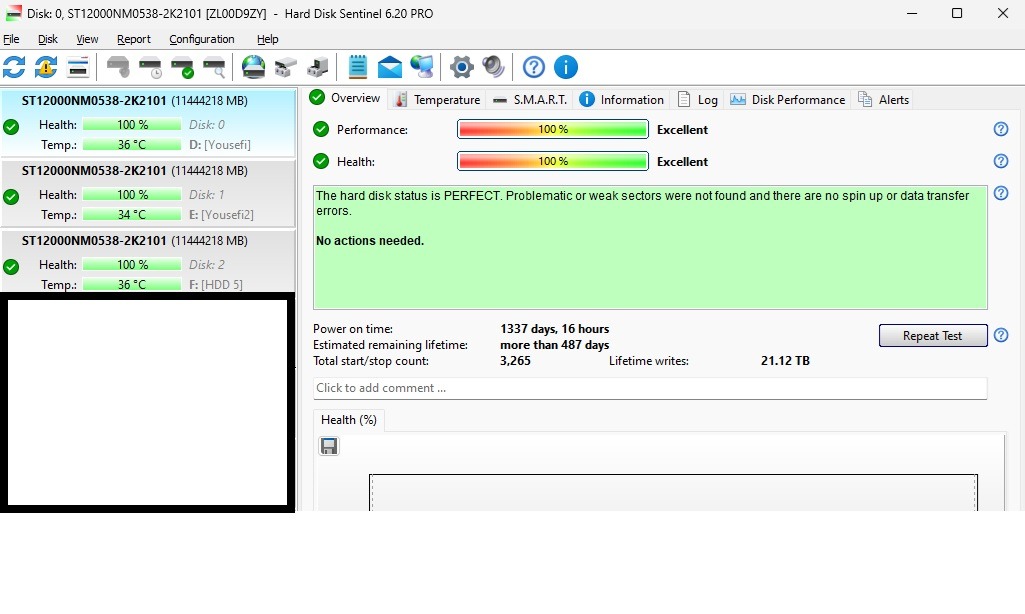Click help icon beside Performance row
This screenshot has width=1025, height=614.
pos(1000,129)
